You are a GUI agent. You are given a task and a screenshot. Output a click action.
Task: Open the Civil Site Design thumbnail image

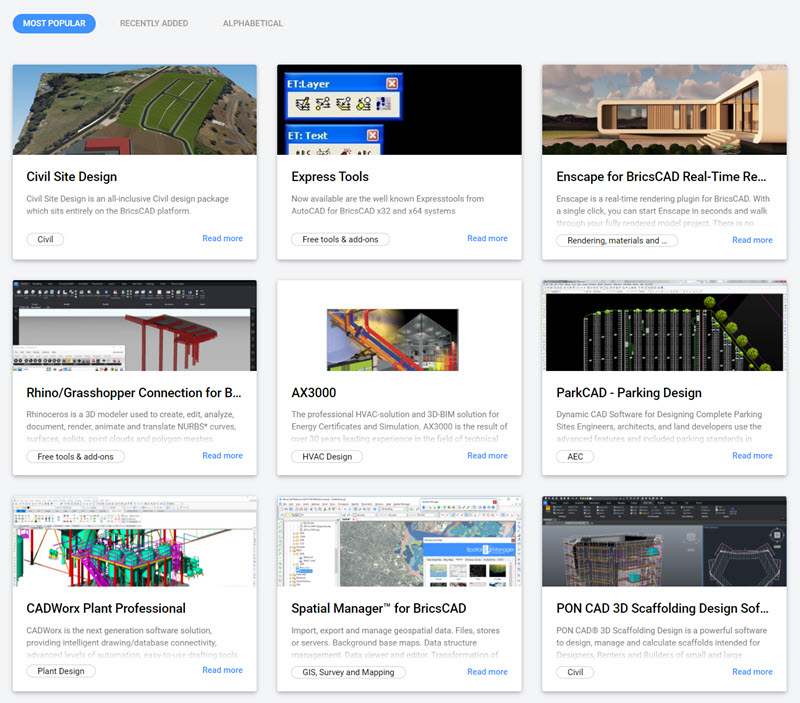point(134,110)
